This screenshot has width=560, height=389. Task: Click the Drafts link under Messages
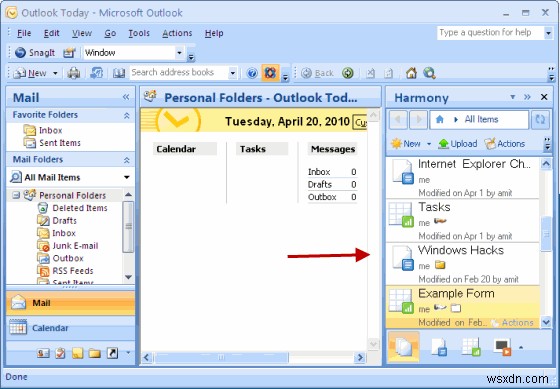(320, 185)
